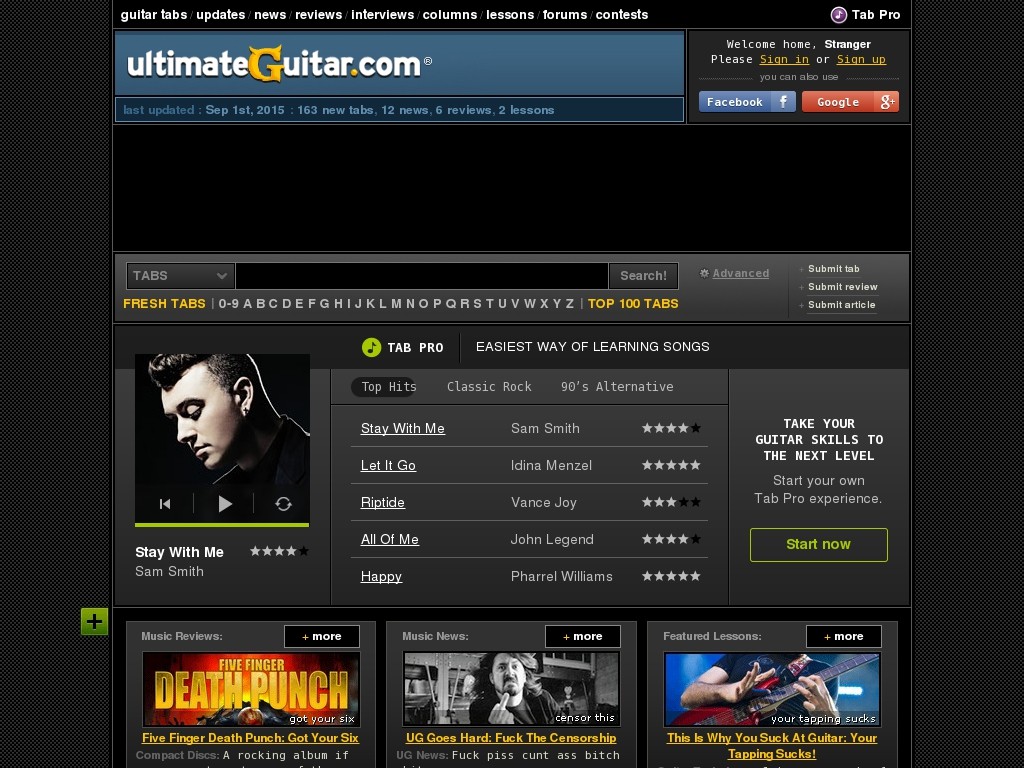Click the star rating for Let It Go
The image size is (1024, 768).
pyautogui.click(x=671, y=465)
